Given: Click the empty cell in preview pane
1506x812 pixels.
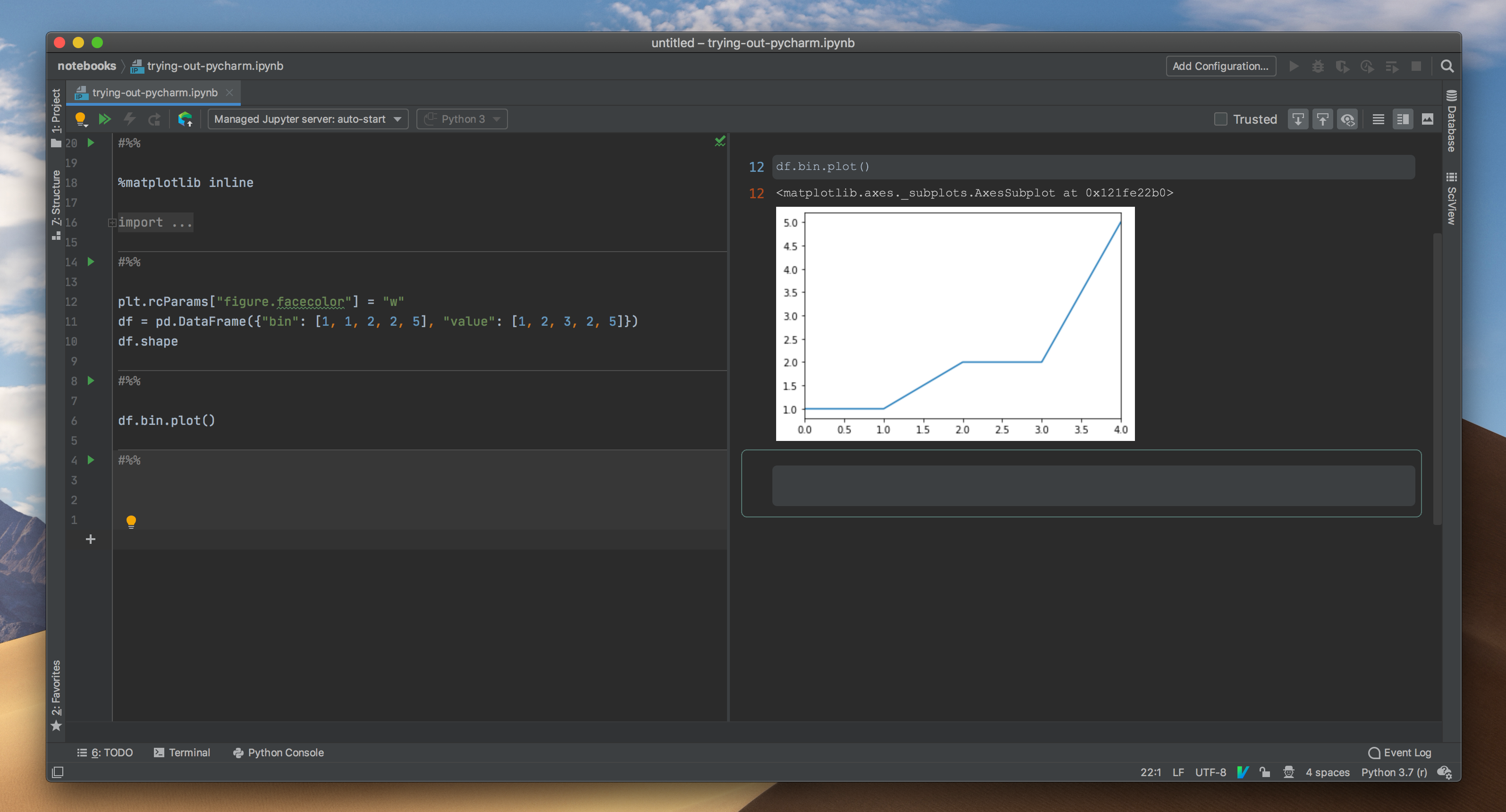Looking at the screenshot, I should coord(1092,485).
